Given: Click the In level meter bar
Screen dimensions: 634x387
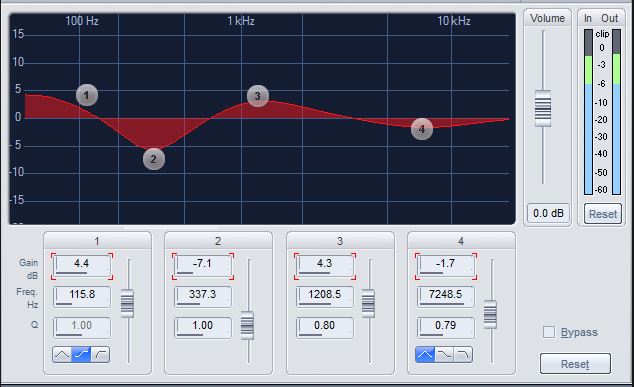Looking at the screenshot, I should tap(588, 112).
